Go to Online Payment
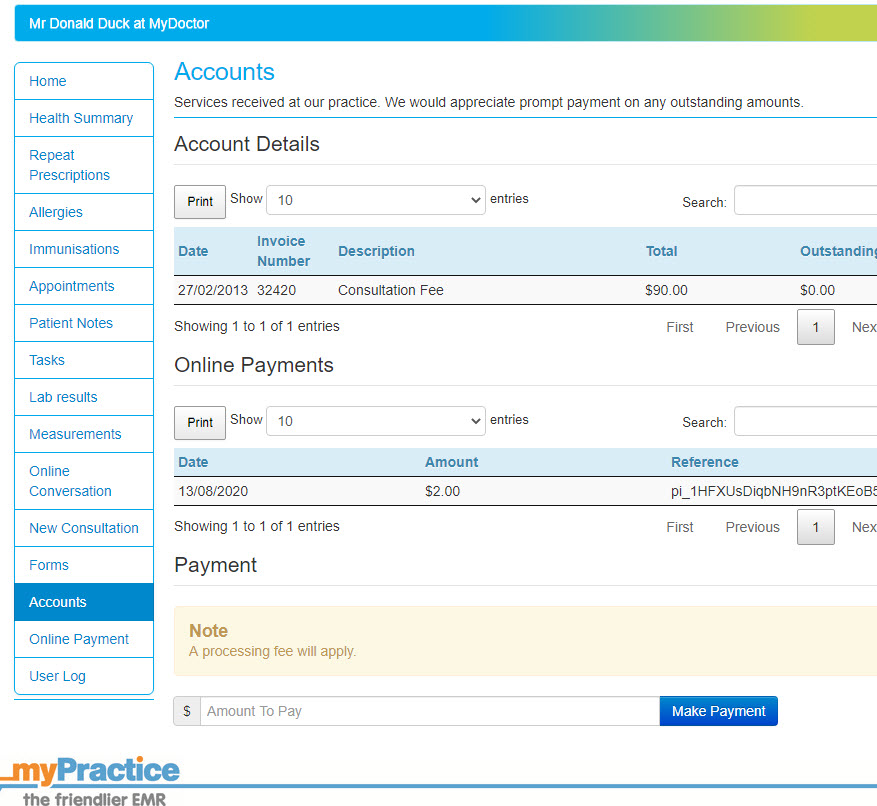Screen dimensions: 877x806 [x=84, y=639]
